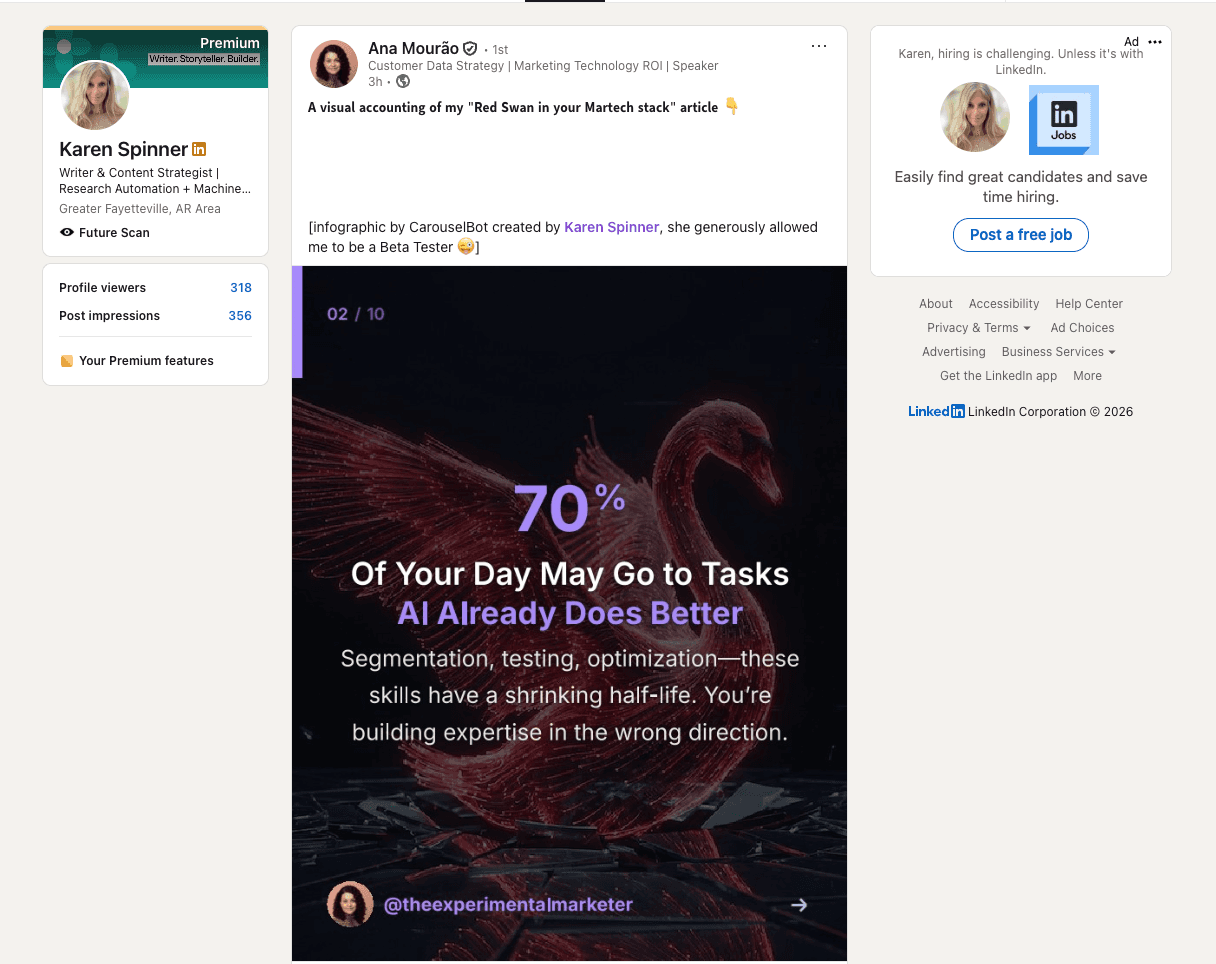Open the More footer menu

(1087, 376)
